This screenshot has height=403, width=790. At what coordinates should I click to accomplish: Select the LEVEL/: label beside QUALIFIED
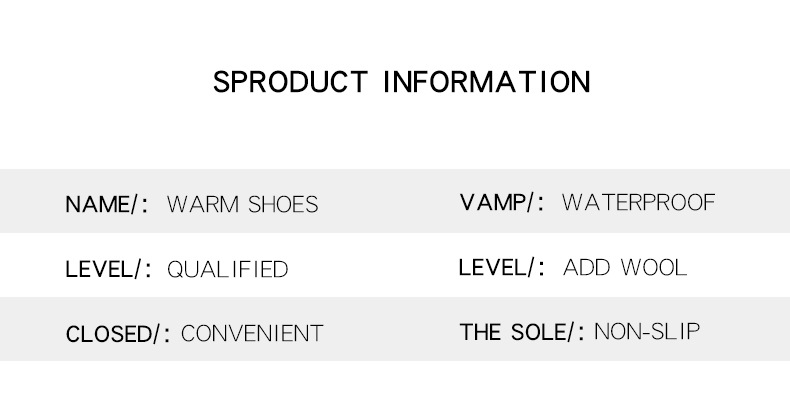(107, 269)
